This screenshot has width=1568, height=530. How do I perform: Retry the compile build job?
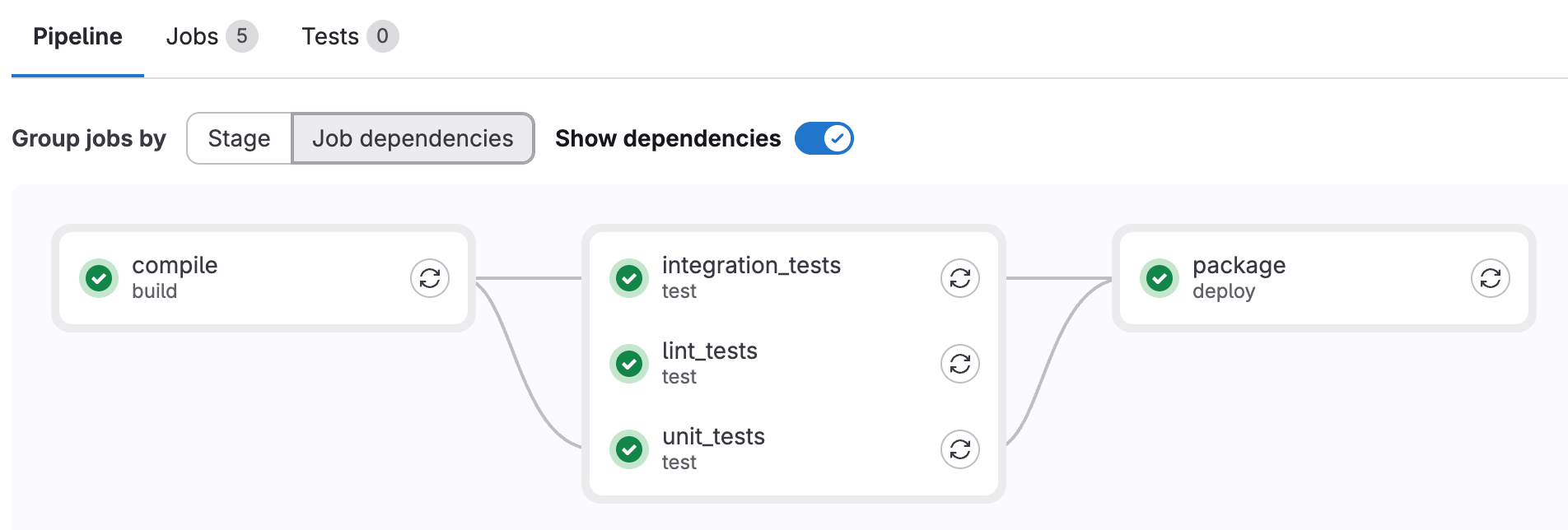(429, 279)
